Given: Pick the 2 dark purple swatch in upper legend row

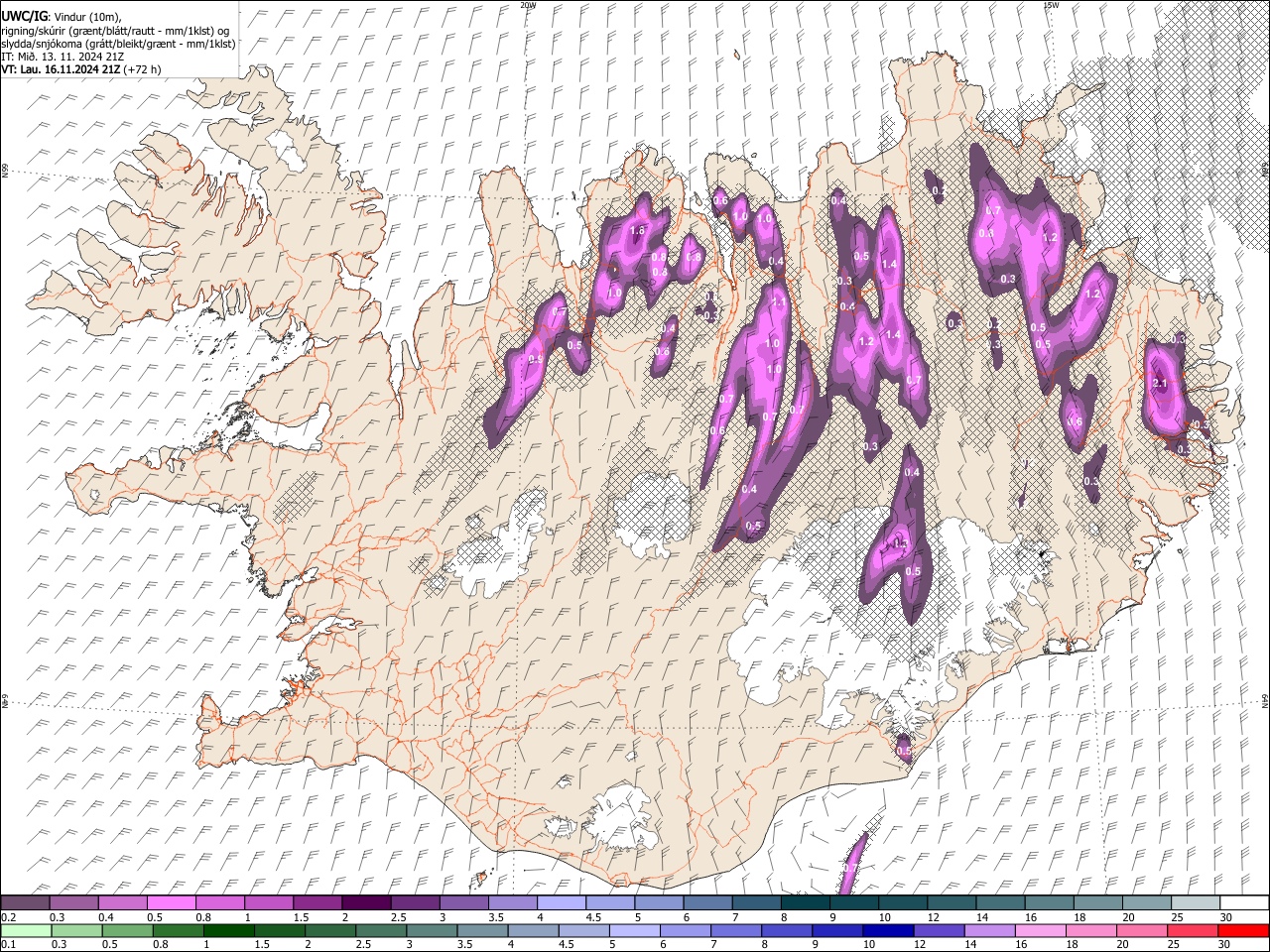Looking at the screenshot, I should [x=365, y=902].
